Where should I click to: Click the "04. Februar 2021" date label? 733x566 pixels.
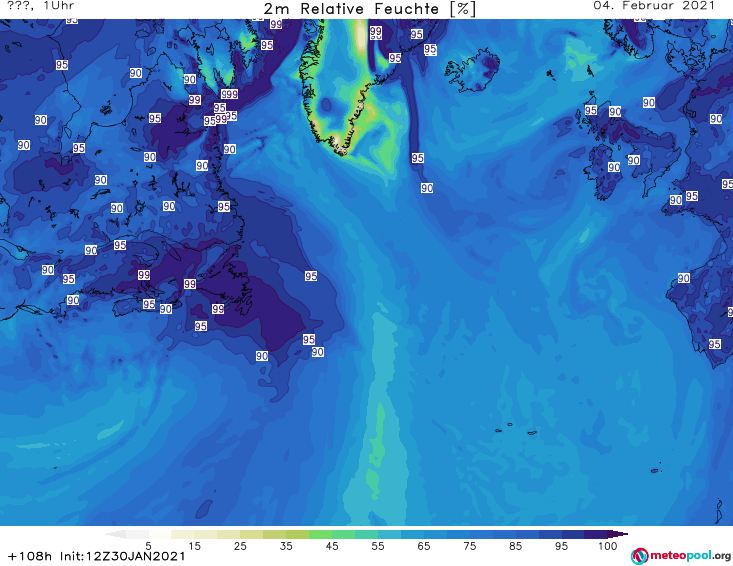pos(654,6)
